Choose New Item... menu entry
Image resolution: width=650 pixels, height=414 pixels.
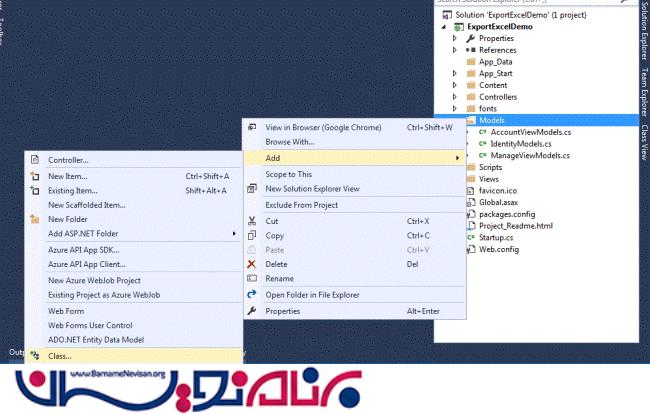pyautogui.click(x=133, y=176)
